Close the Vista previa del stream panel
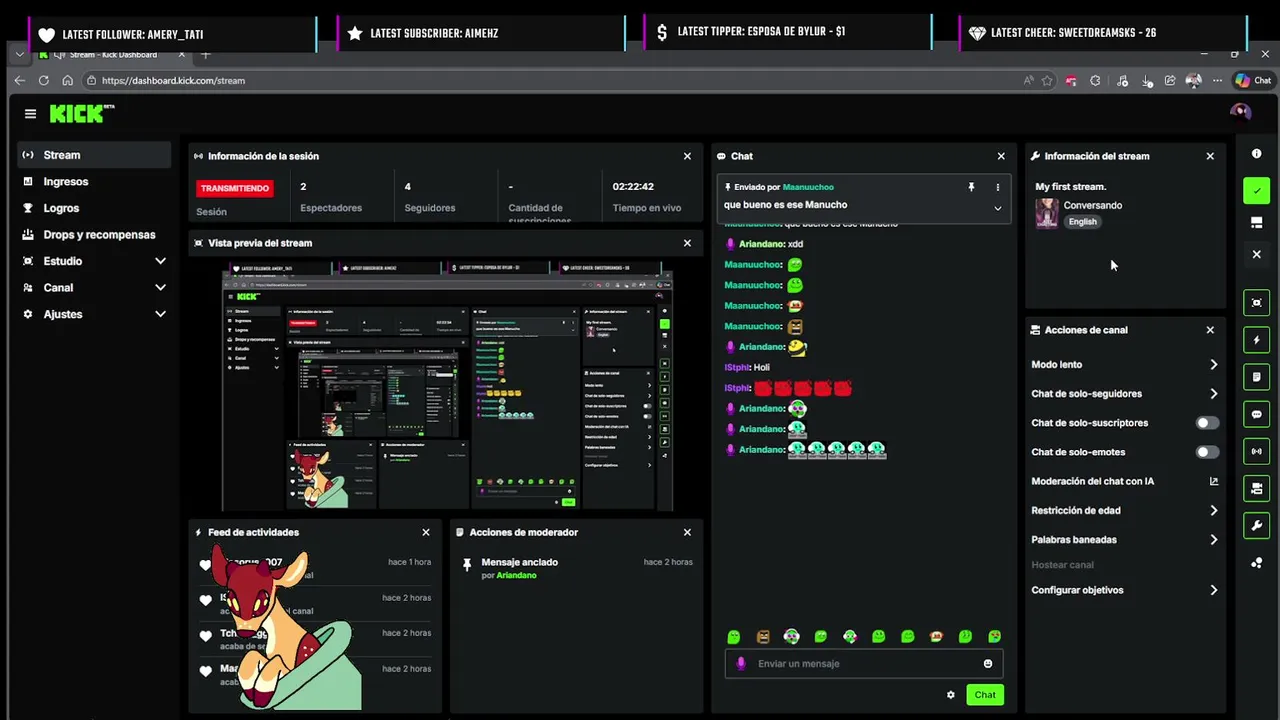The width and height of the screenshot is (1280, 720). (687, 243)
